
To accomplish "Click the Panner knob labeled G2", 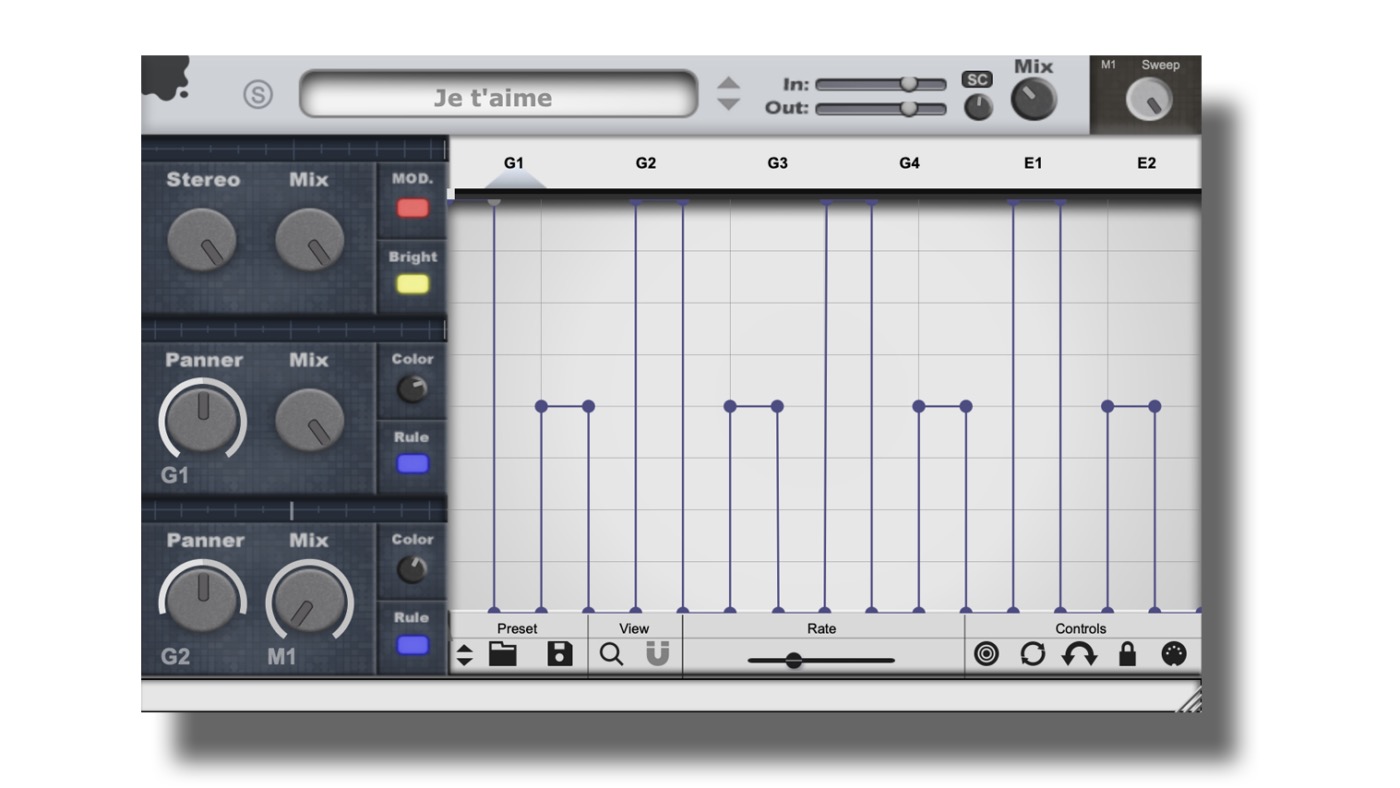I will [202, 599].
